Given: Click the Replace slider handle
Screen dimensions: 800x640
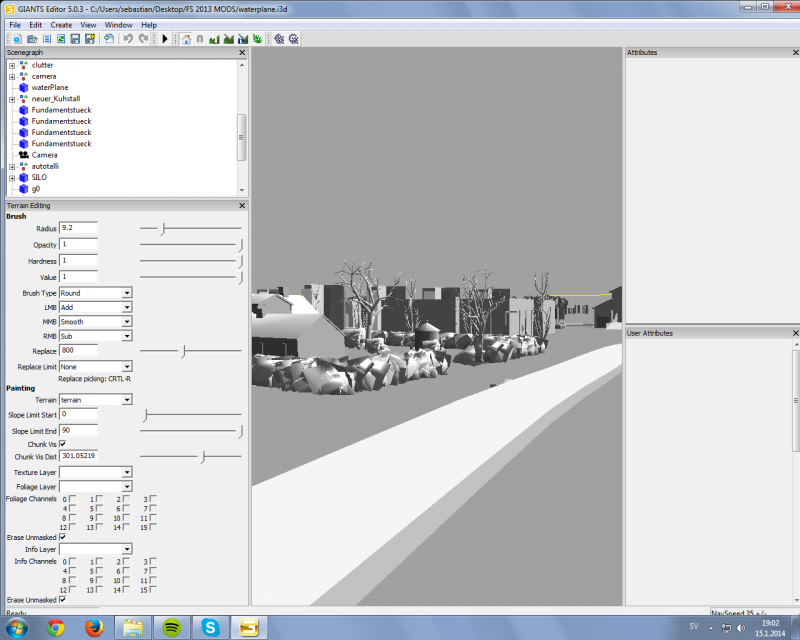Looking at the screenshot, I should pos(183,351).
